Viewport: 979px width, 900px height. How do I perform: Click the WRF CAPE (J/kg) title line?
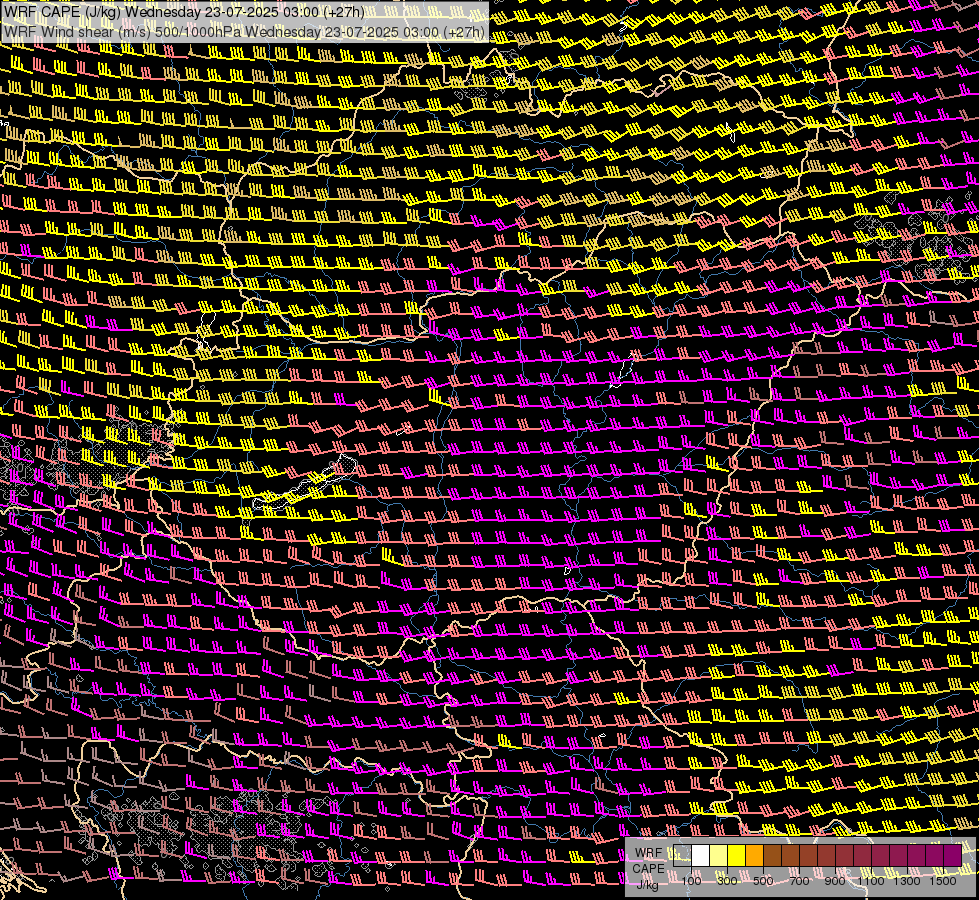pos(185,12)
